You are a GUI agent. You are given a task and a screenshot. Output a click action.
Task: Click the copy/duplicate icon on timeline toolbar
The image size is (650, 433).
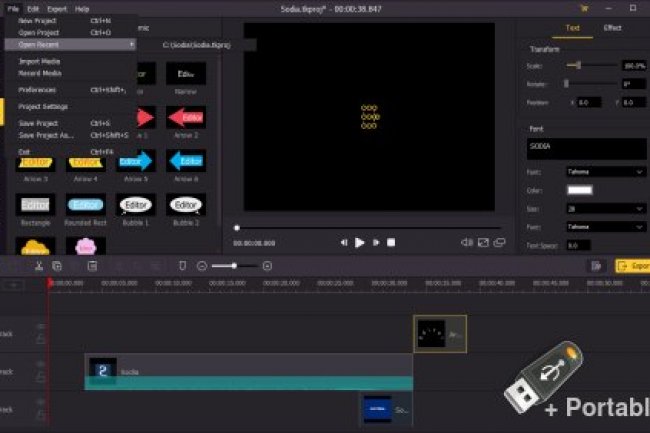tap(57, 266)
